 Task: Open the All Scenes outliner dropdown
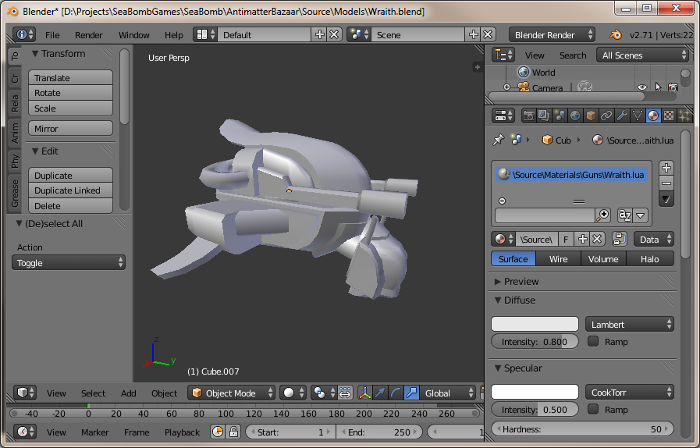point(642,55)
